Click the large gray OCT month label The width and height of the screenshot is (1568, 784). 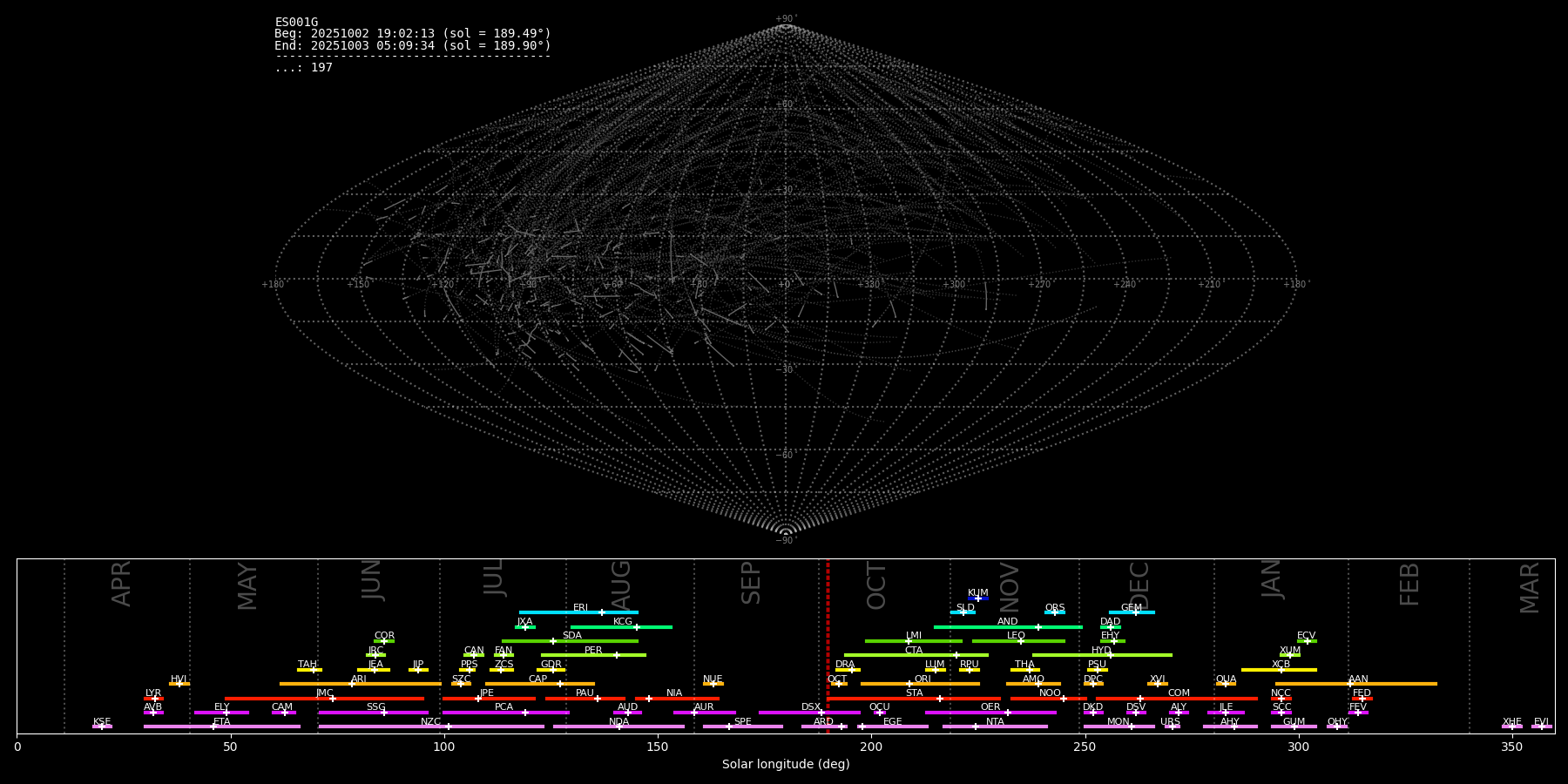pos(877,585)
